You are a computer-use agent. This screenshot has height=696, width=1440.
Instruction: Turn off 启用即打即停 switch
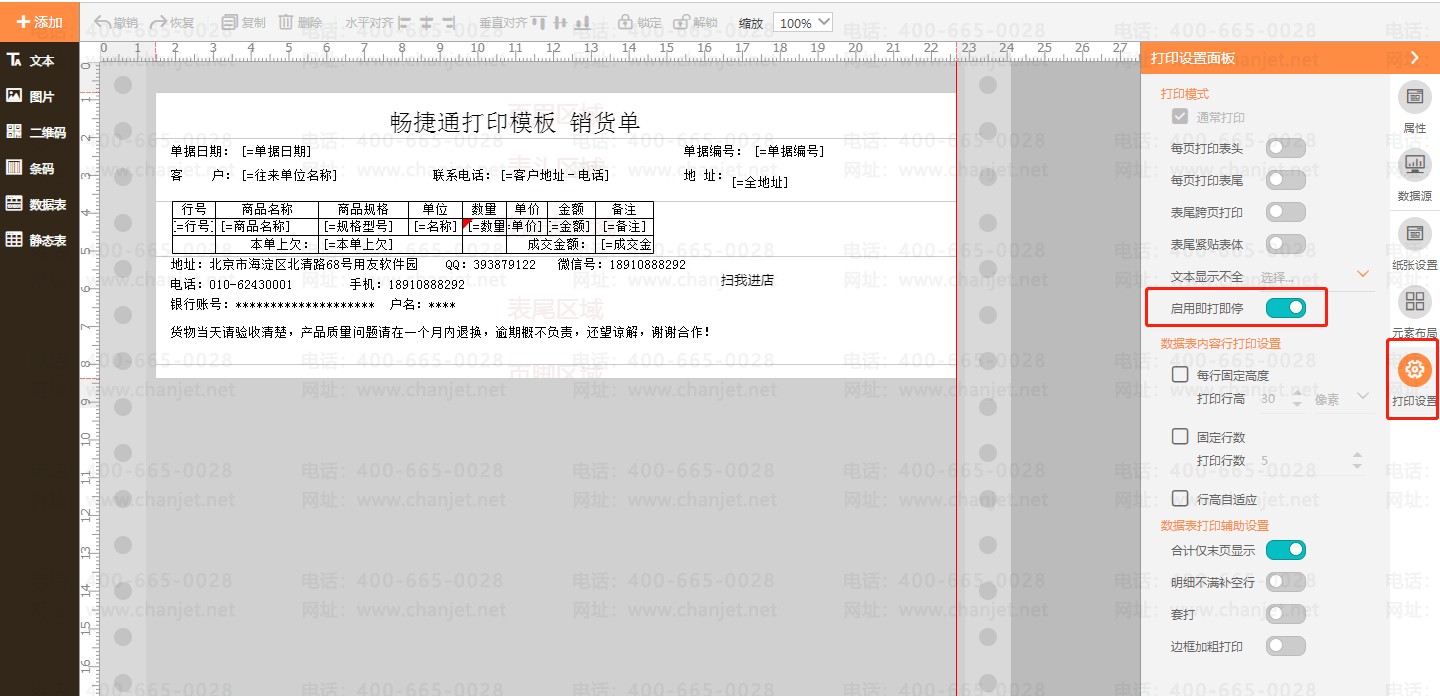pyautogui.click(x=1286, y=308)
